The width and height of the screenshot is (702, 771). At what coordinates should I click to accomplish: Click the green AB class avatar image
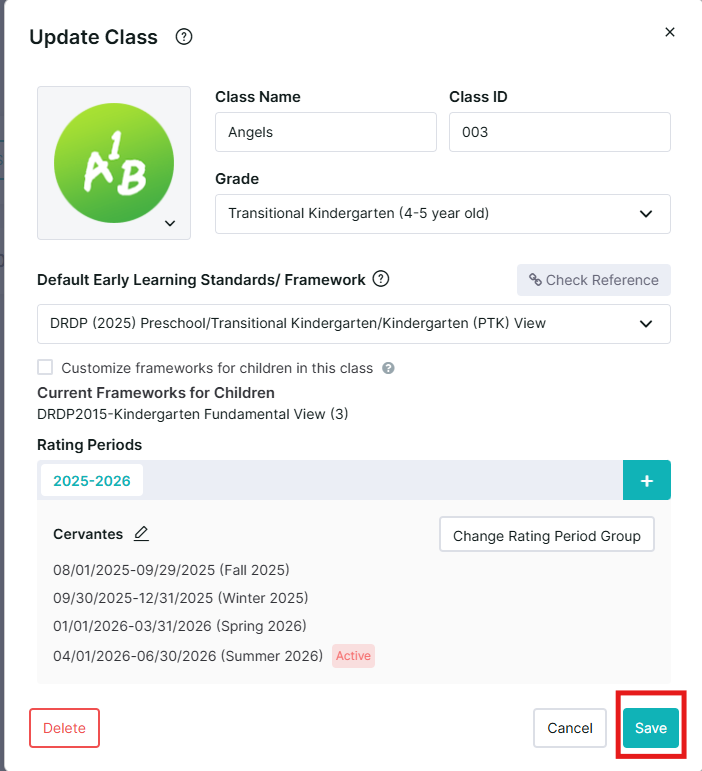tap(114, 163)
